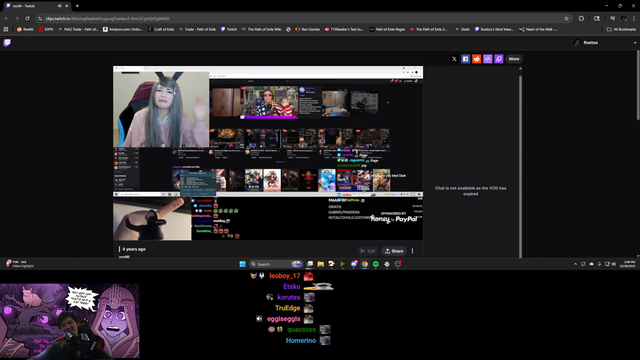Click the page vertical scrollbar
This screenshot has width=640, height=360.
(638, 86)
